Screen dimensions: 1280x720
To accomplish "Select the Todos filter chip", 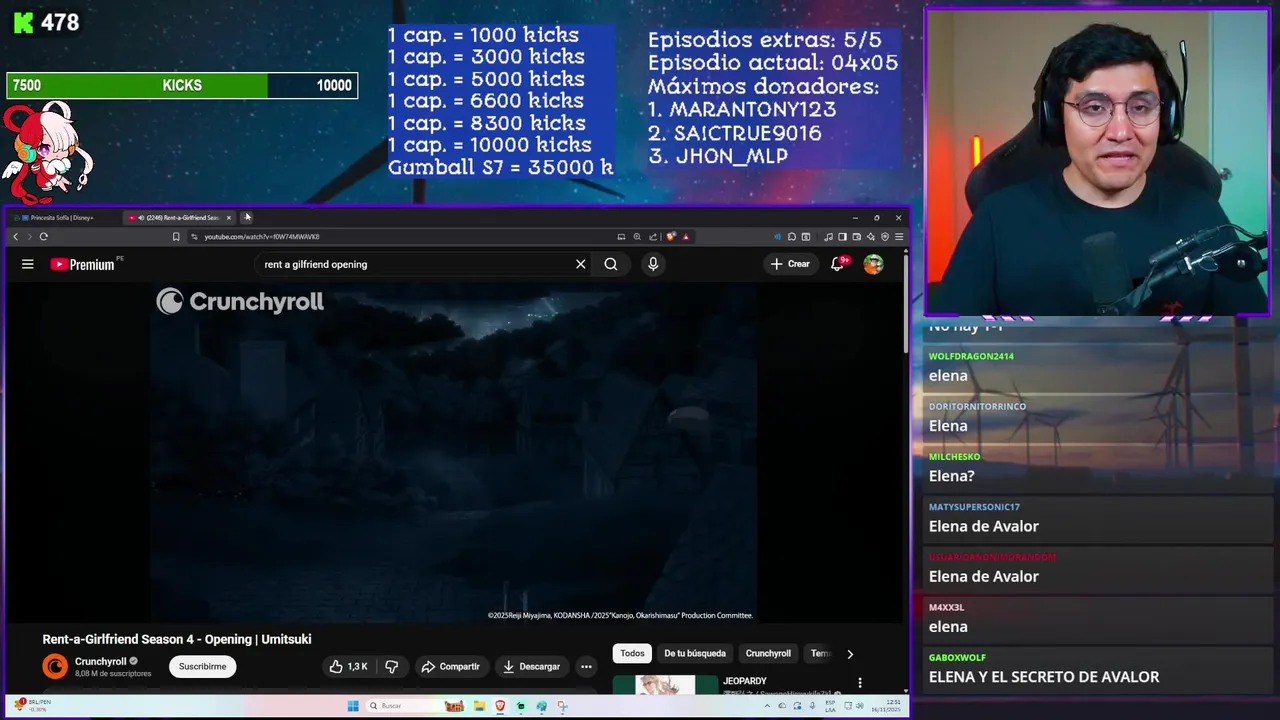I will (632, 653).
